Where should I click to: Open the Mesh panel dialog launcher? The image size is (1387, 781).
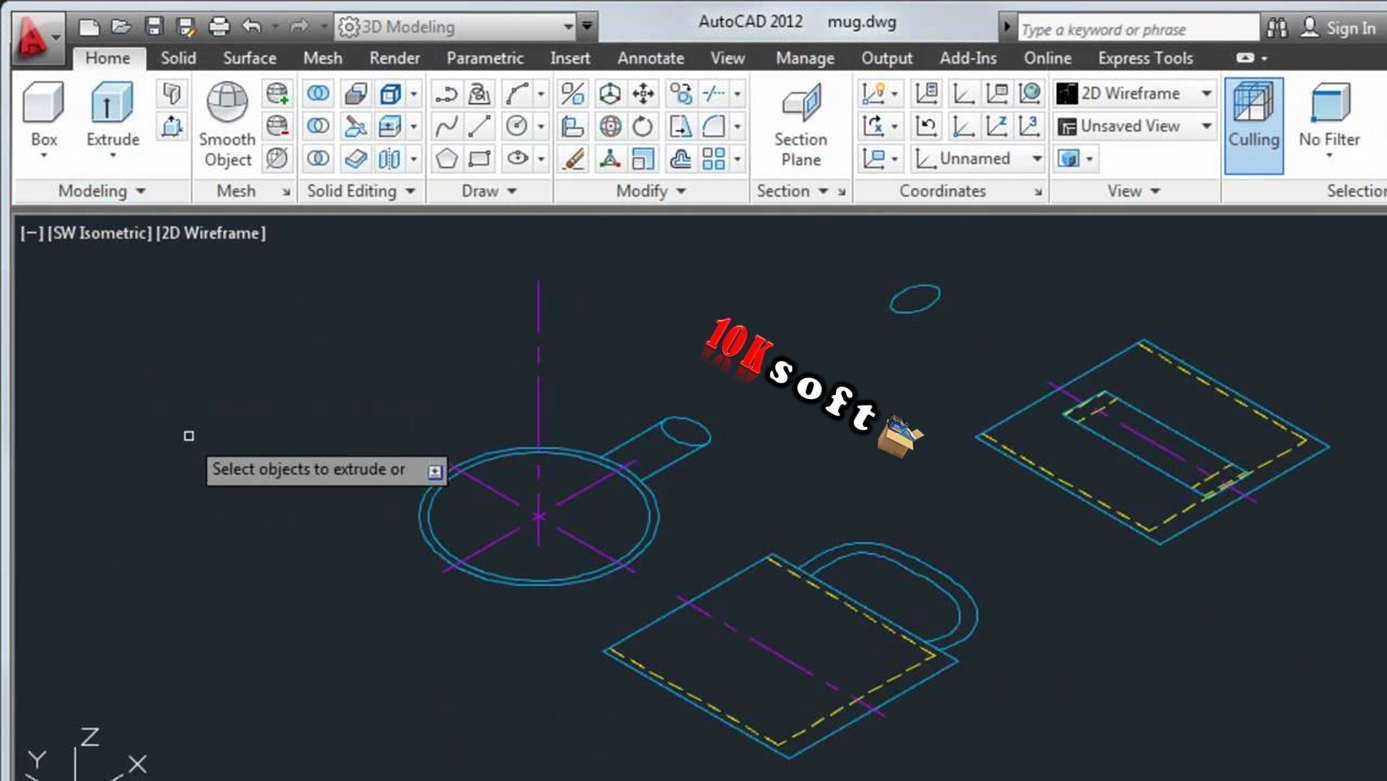click(286, 192)
